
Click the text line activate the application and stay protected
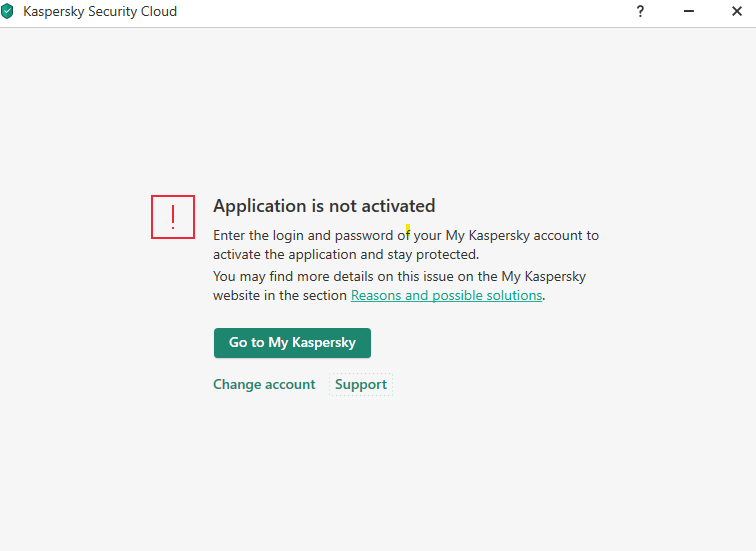pos(346,254)
